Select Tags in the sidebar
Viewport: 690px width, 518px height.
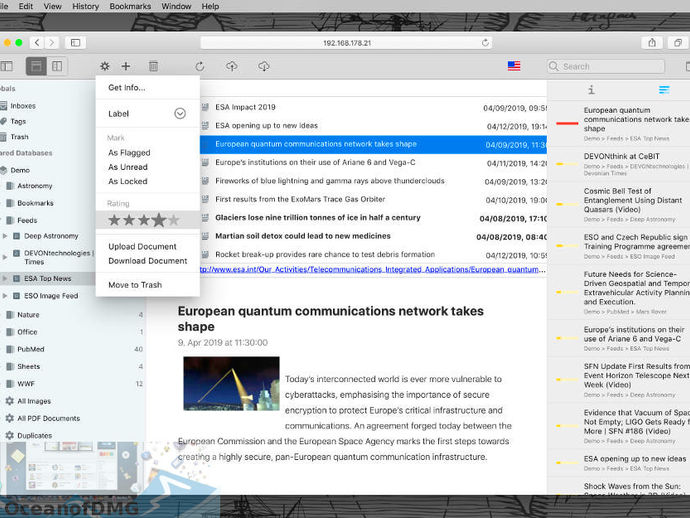[x=18, y=121]
